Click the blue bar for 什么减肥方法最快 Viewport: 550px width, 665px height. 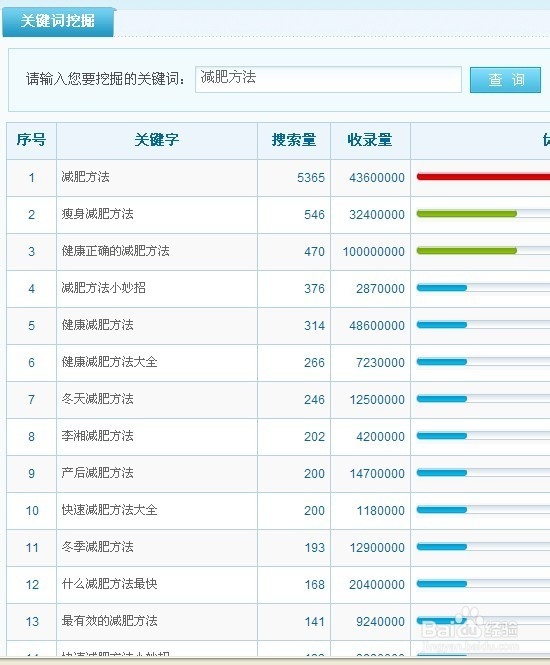point(442,584)
